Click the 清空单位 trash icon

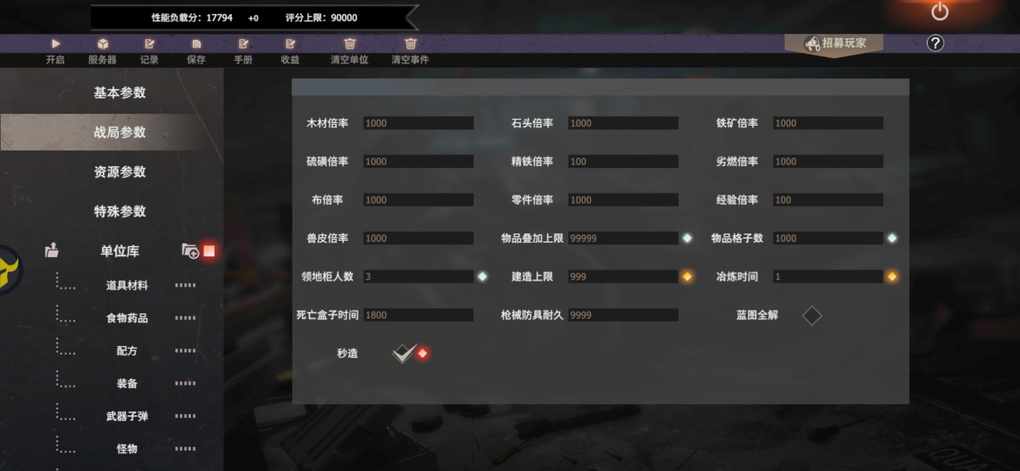coord(349,44)
